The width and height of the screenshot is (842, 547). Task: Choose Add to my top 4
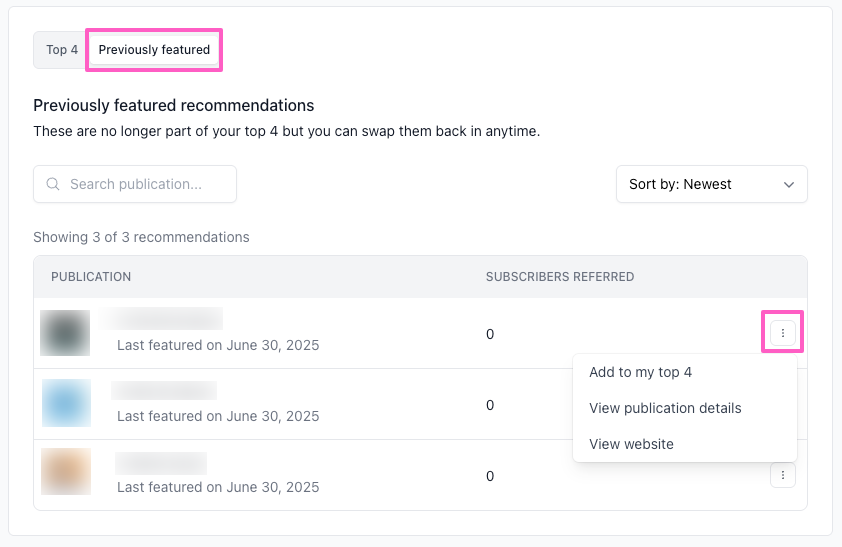point(640,372)
